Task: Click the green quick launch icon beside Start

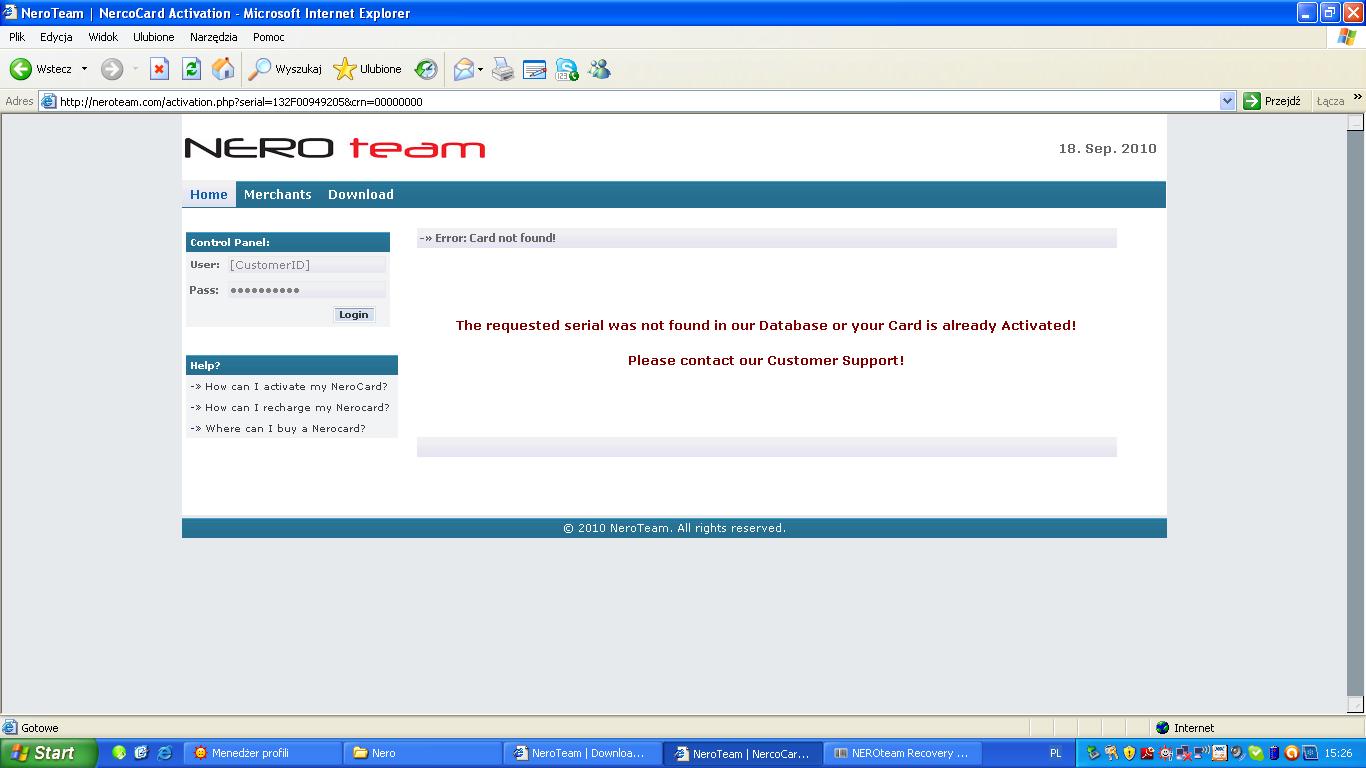Action: pyautogui.click(x=119, y=753)
